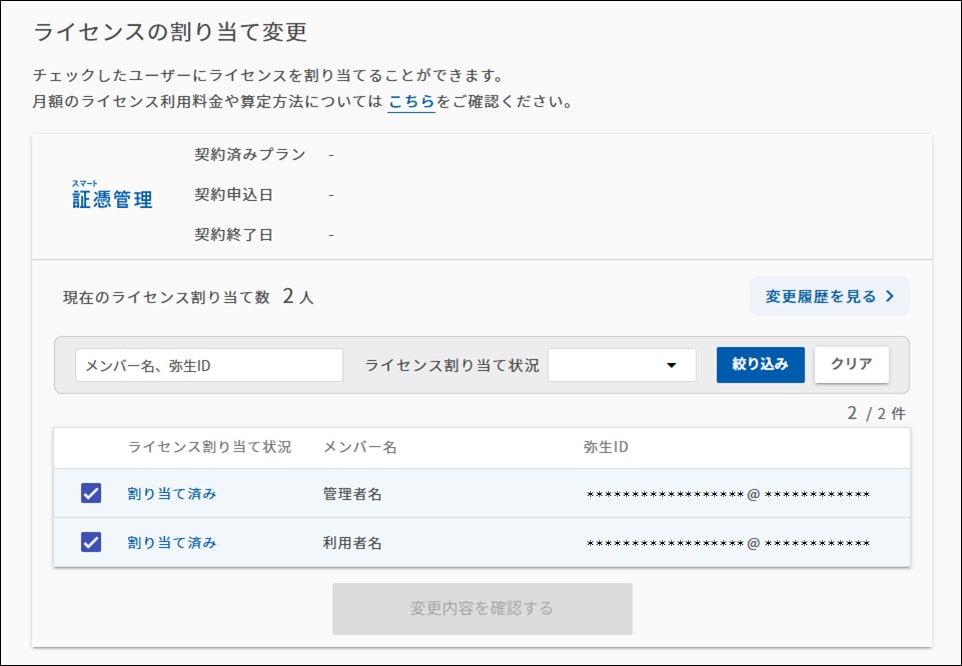This screenshot has width=962, height=666.
Task: Click the スマート証憑管理 product logo
Action: 112,195
